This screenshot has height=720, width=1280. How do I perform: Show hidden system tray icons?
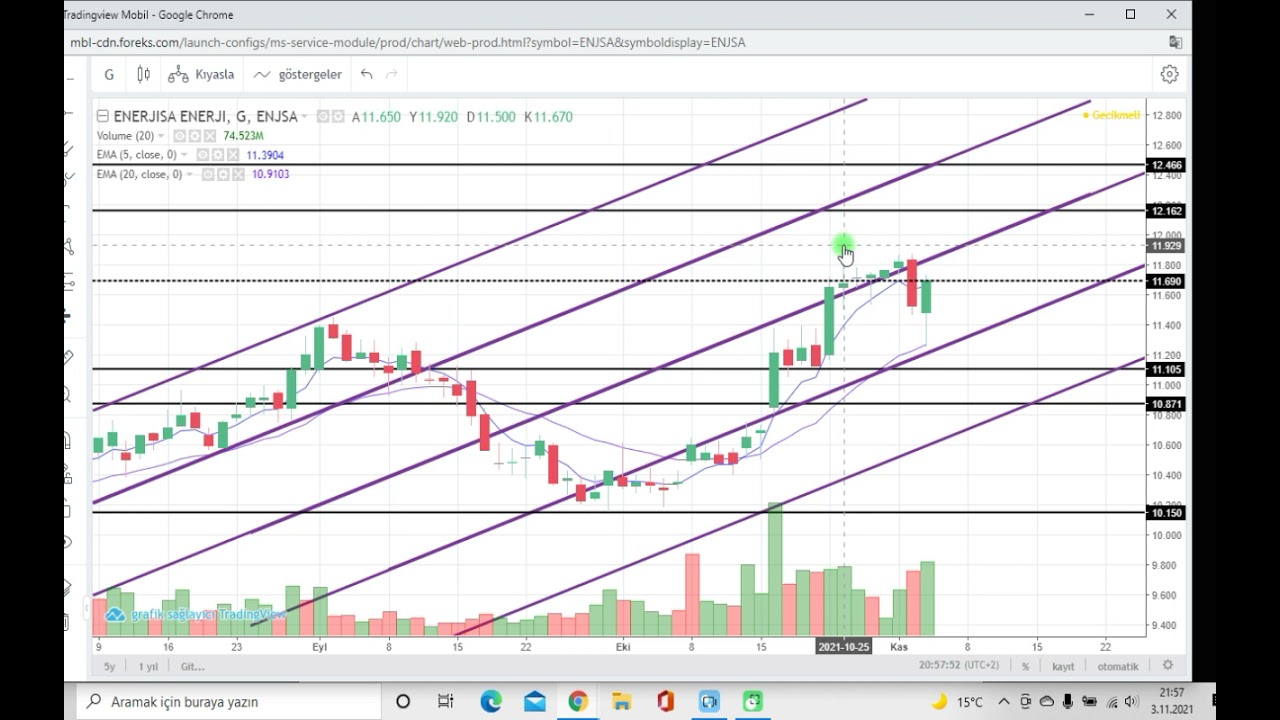(1004, 702)
